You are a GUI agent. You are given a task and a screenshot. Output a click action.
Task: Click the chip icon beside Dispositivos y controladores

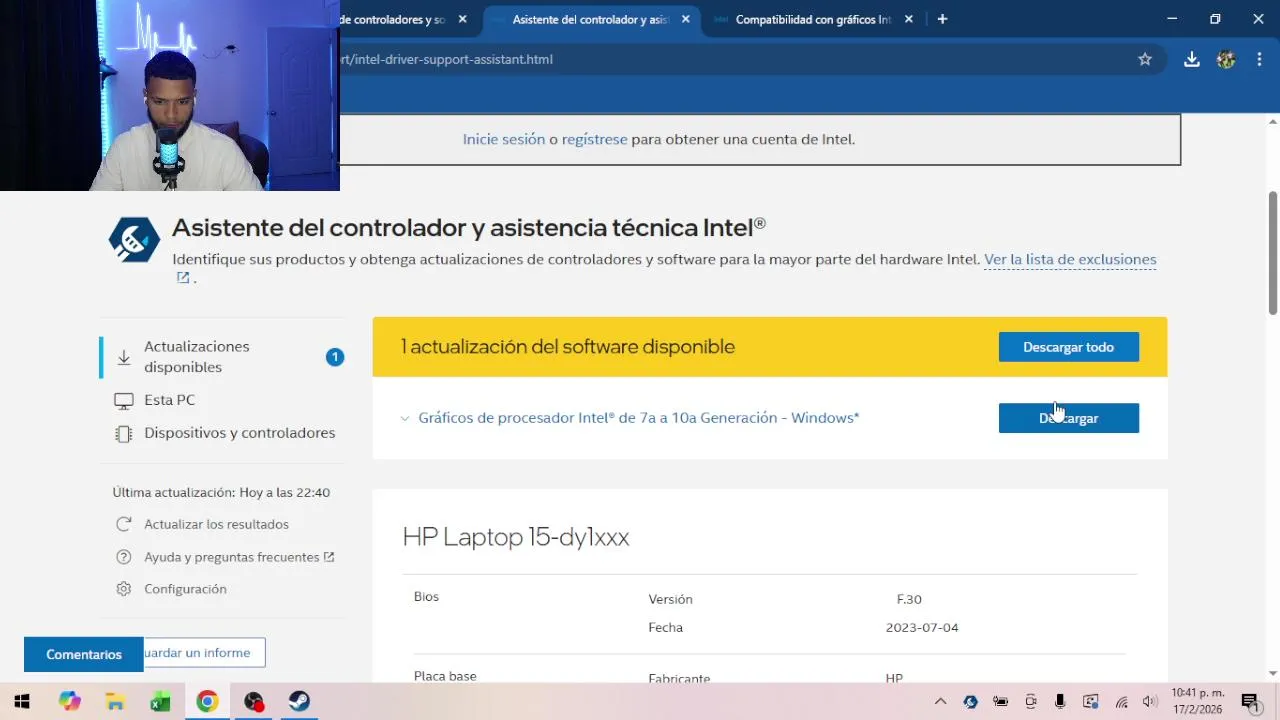tap(124, 433)
